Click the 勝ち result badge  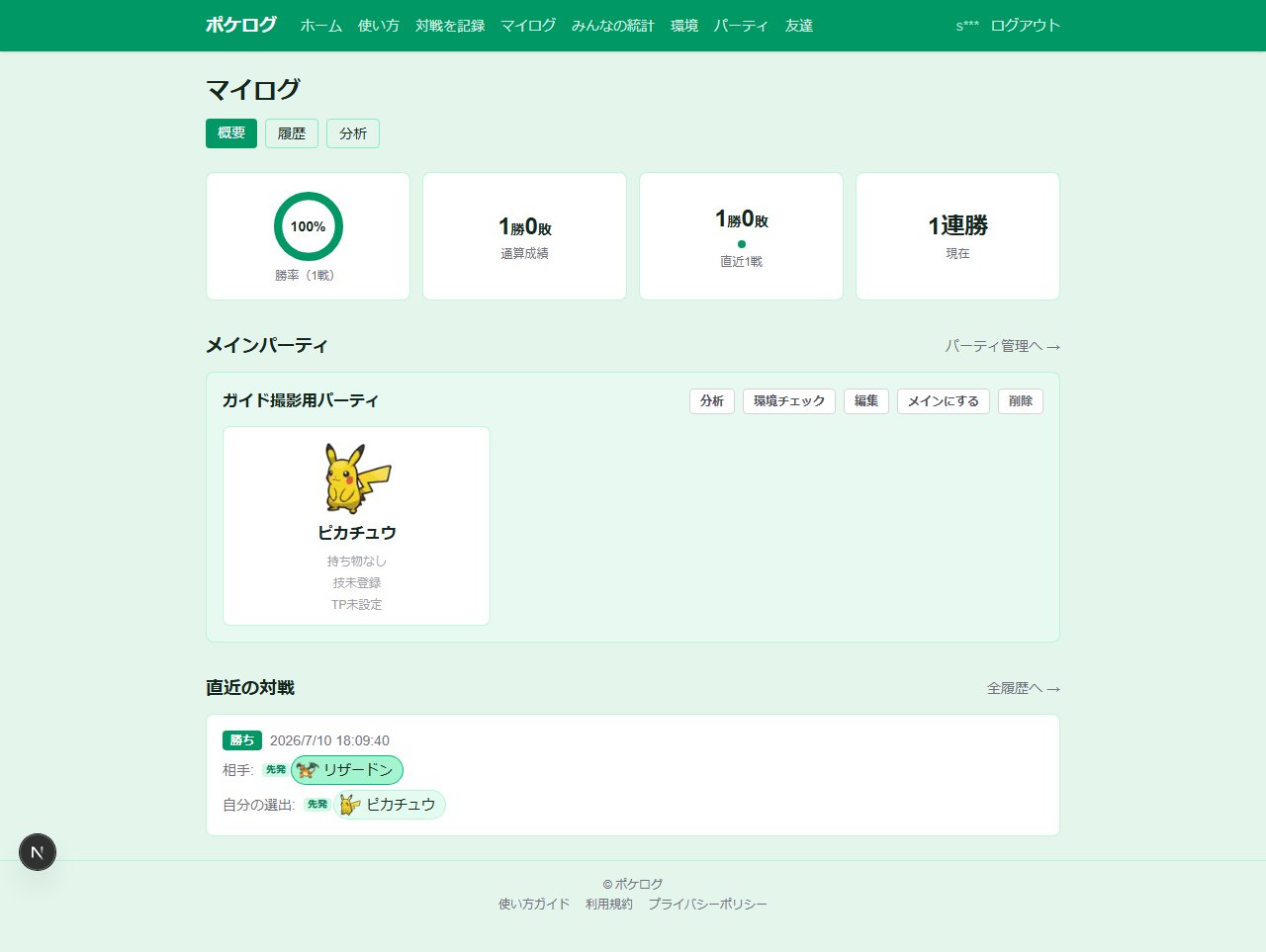coord(242,740)
